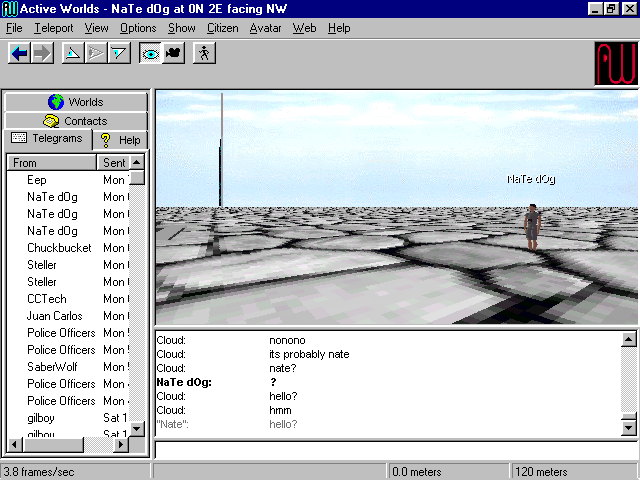
Task: Open the Web menu
Action: pyautogui.click(x=304, y=28)
